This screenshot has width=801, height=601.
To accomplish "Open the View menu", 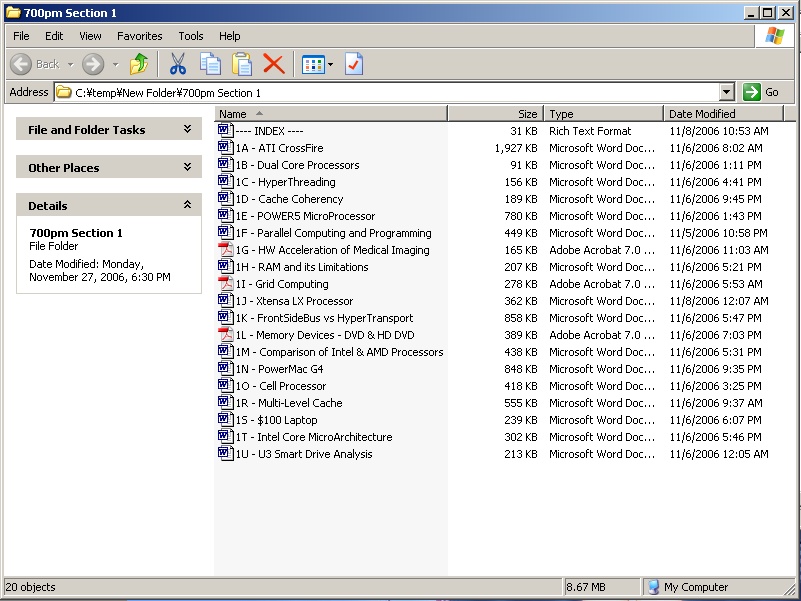I will [90, 36].
